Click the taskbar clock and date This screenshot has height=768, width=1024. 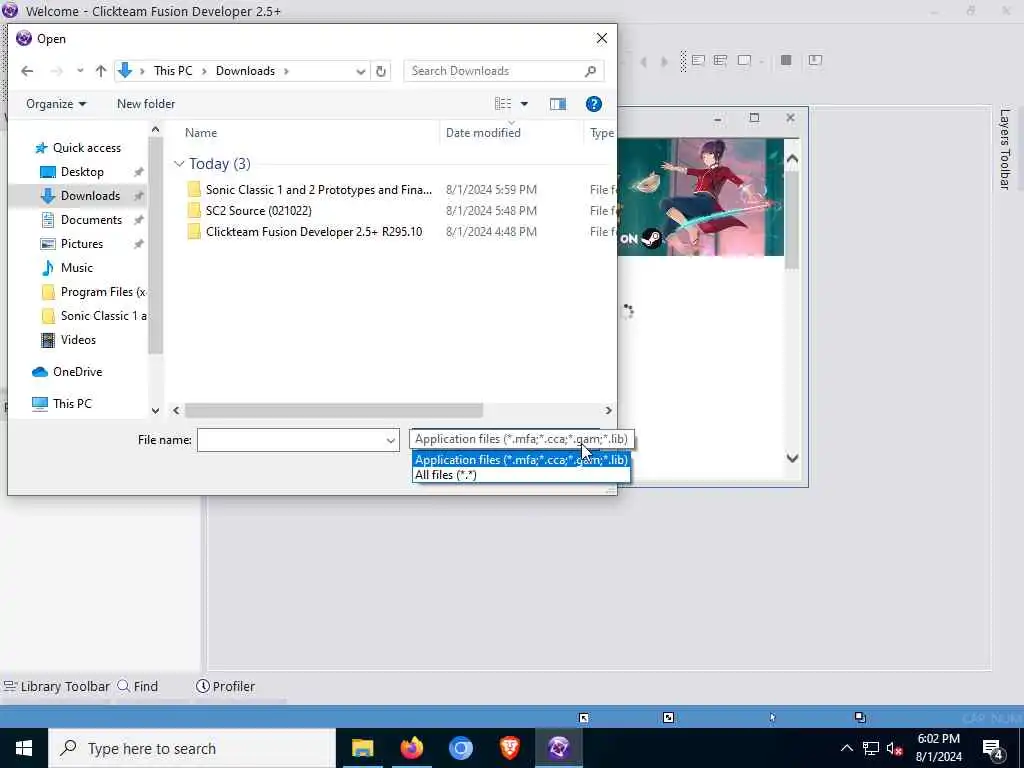[938, 748]
